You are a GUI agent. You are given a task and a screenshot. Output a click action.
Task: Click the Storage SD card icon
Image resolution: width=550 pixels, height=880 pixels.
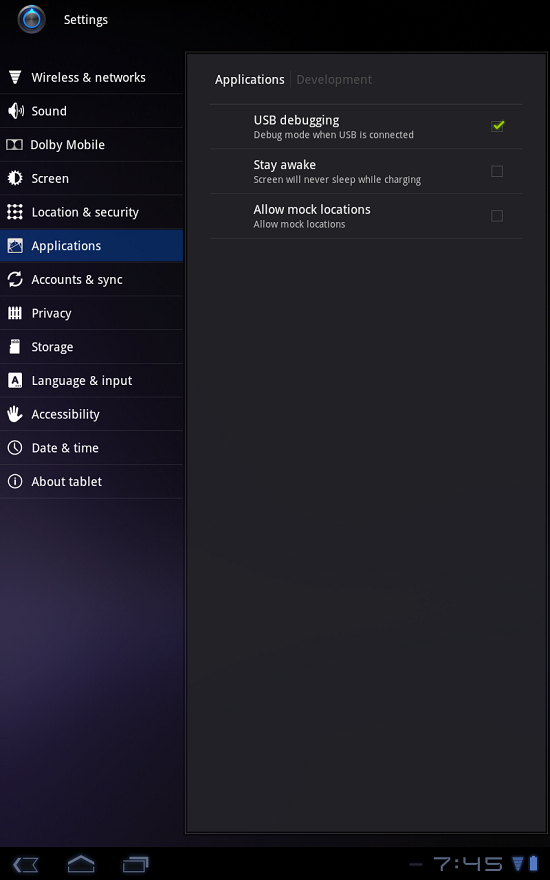point(15,347)
